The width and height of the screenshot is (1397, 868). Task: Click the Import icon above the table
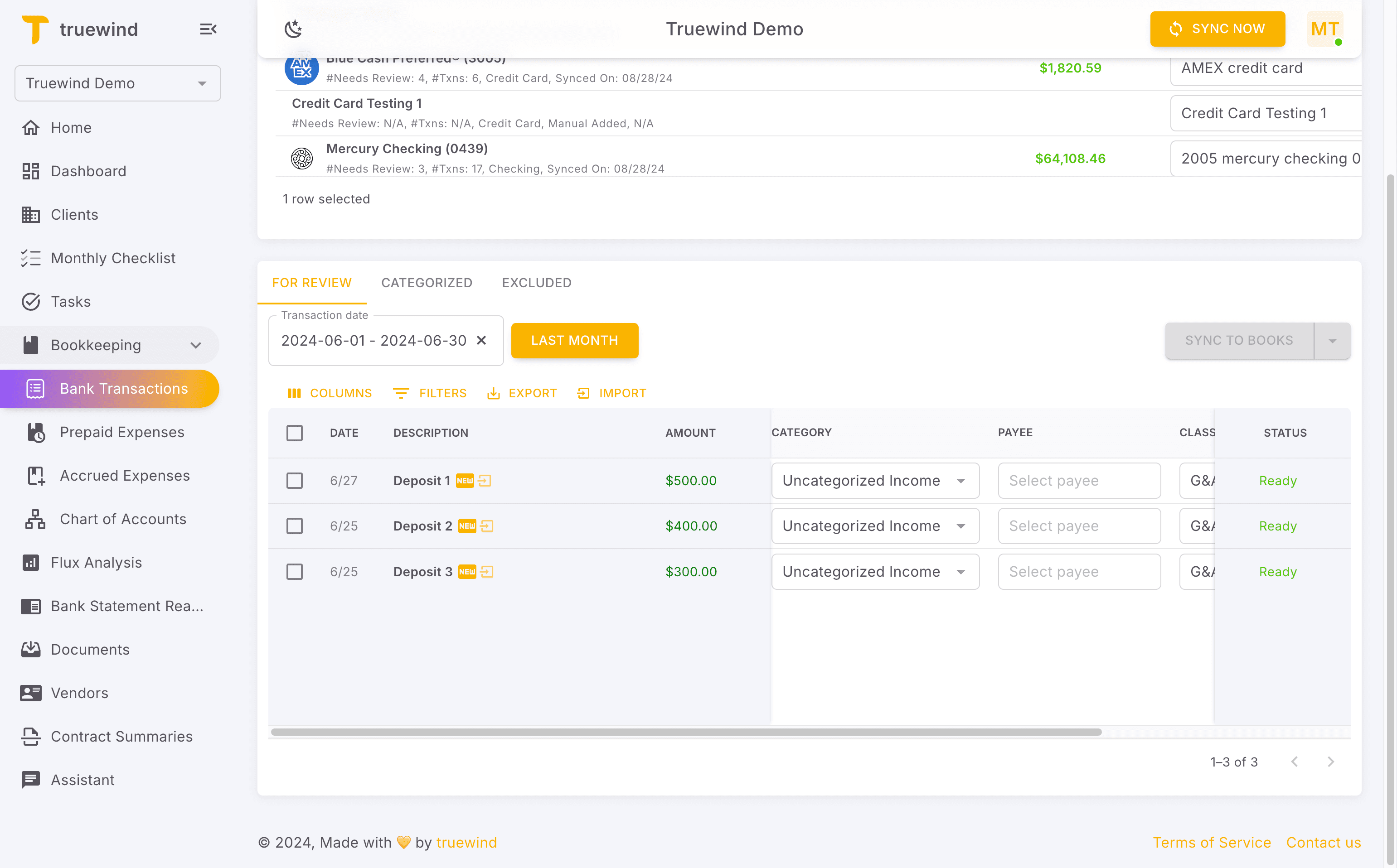(x=584, y=393)
